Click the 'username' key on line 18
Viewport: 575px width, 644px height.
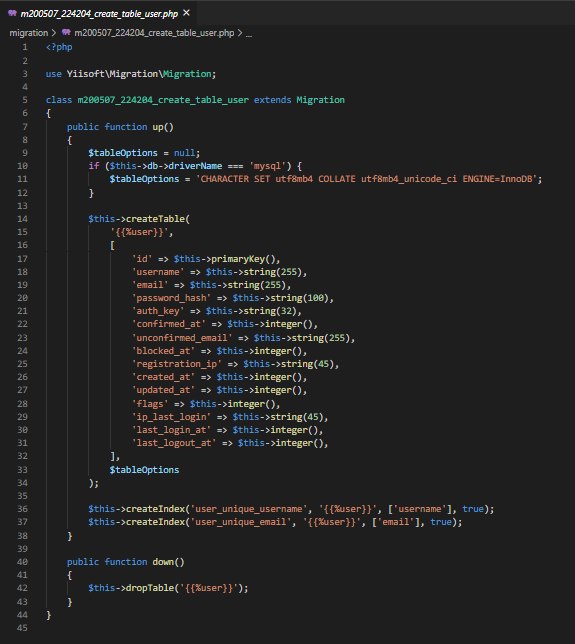tap(158, 272)
